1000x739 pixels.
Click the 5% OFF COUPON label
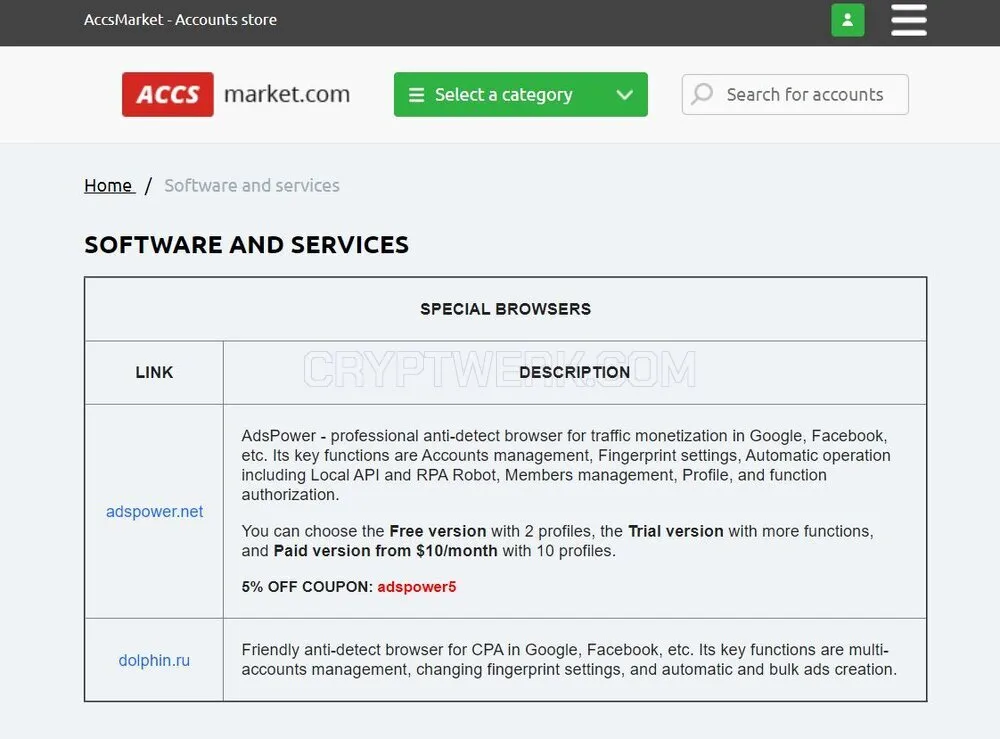click(307, 587)
